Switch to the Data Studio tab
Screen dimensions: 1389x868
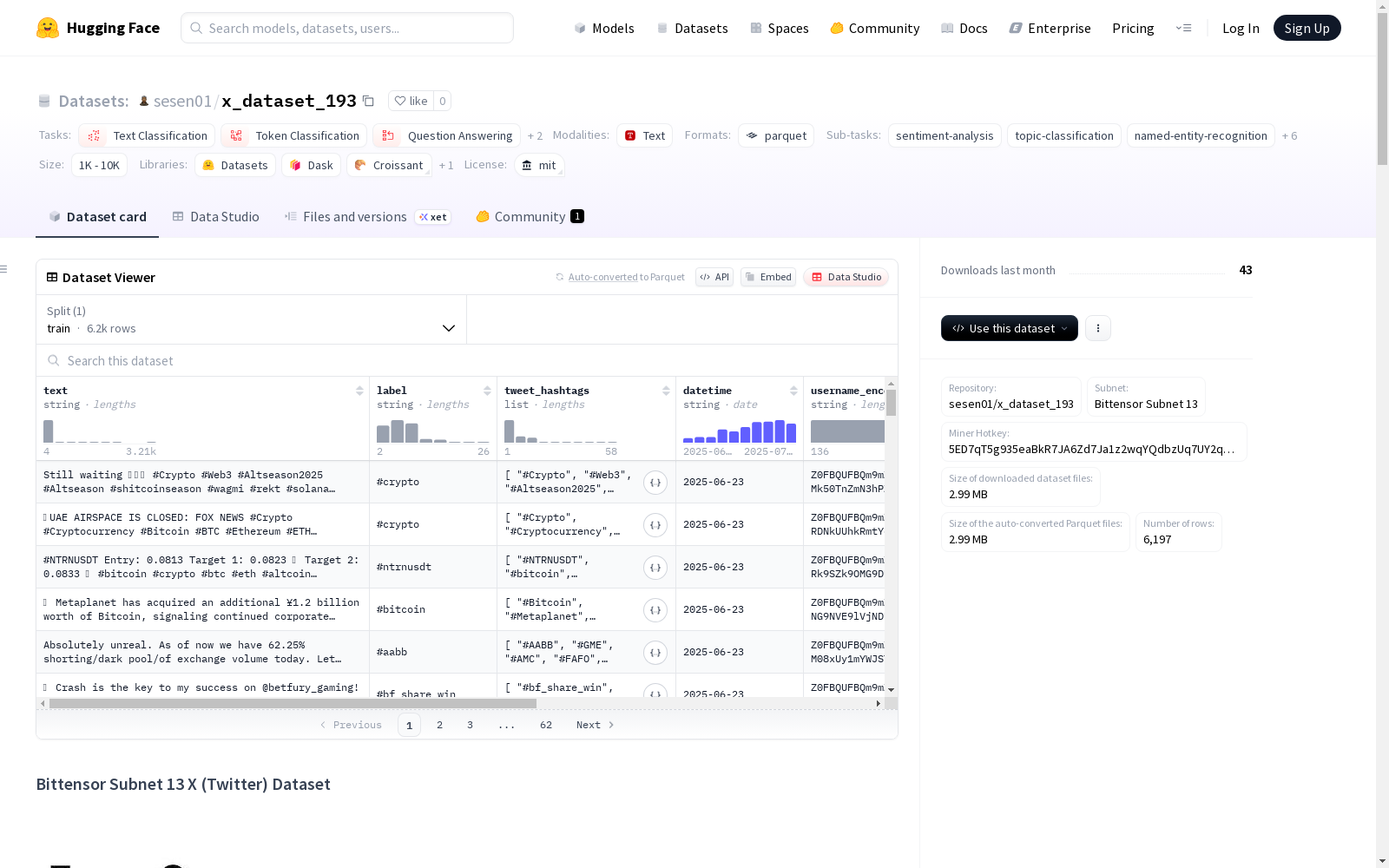tap(215, 217)
